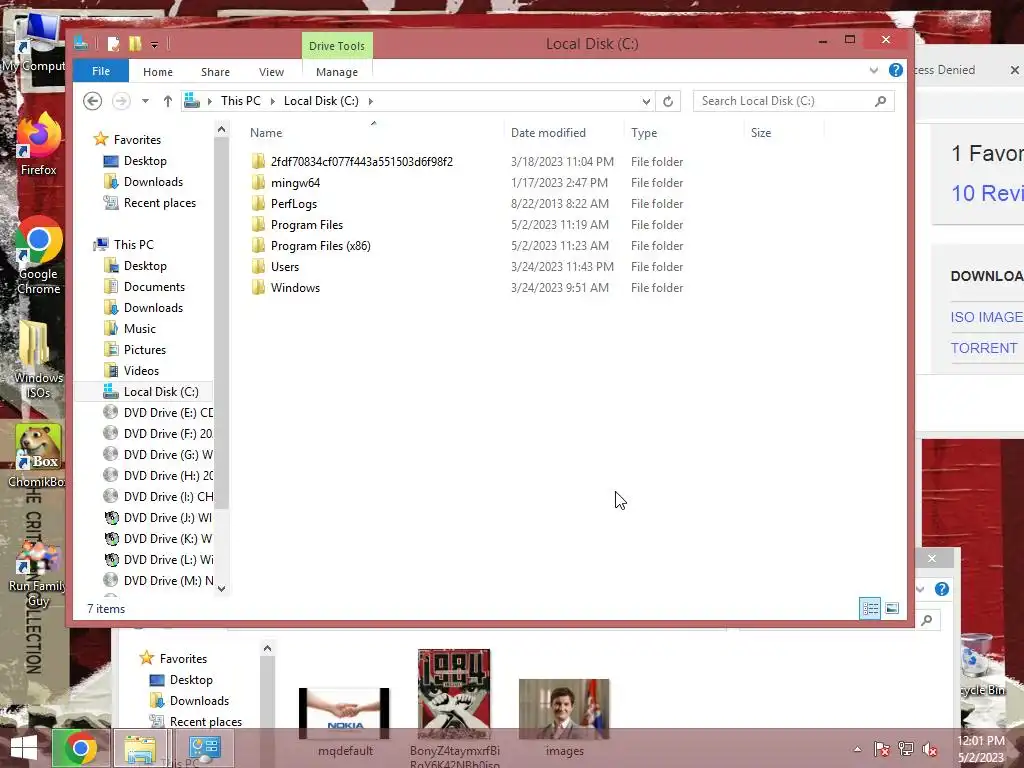1024x768 pixels.
Task: Switch to Details view button
Action: point(870,608)
